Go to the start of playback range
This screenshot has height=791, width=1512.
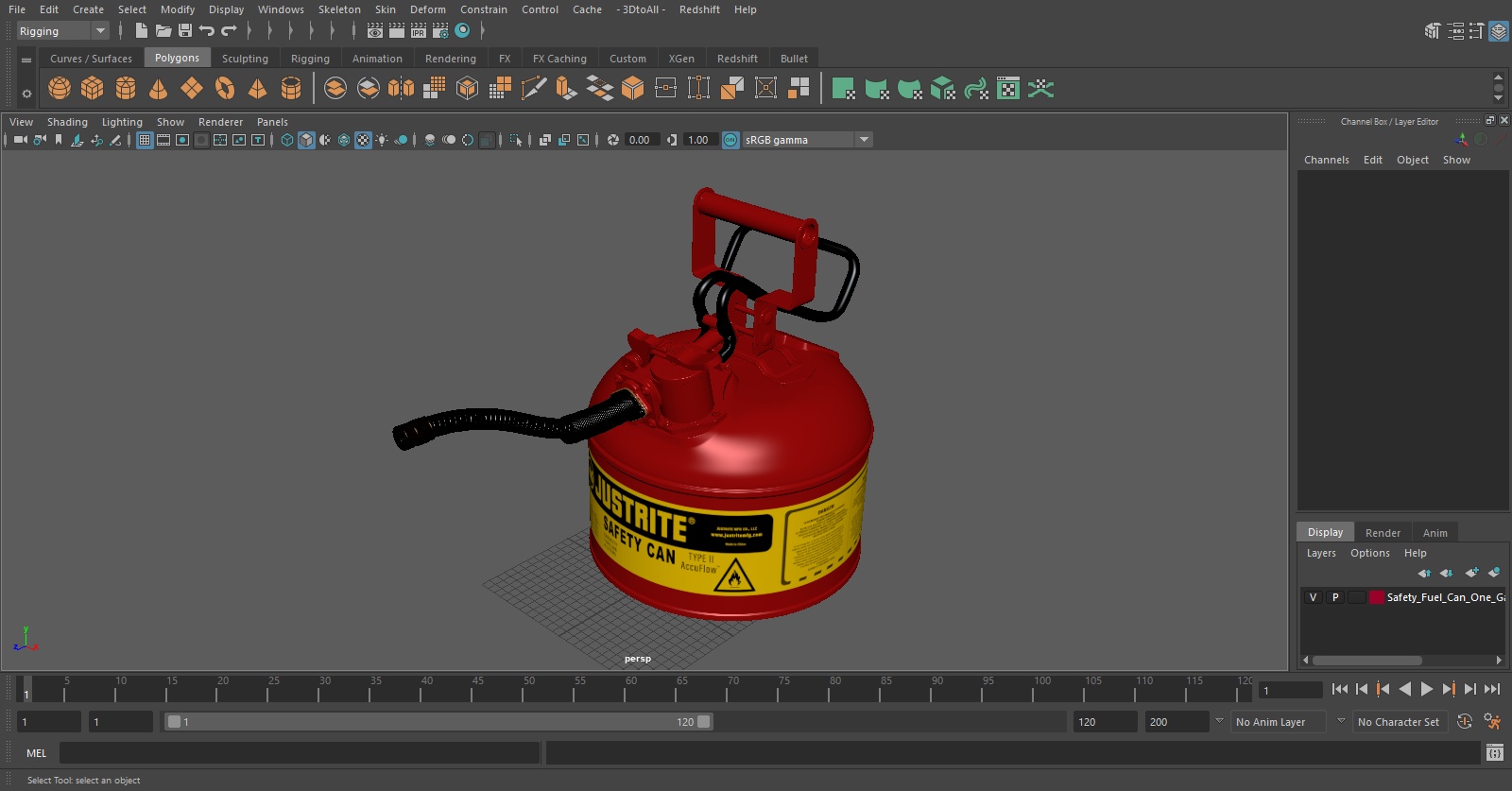pos(1340,690)
